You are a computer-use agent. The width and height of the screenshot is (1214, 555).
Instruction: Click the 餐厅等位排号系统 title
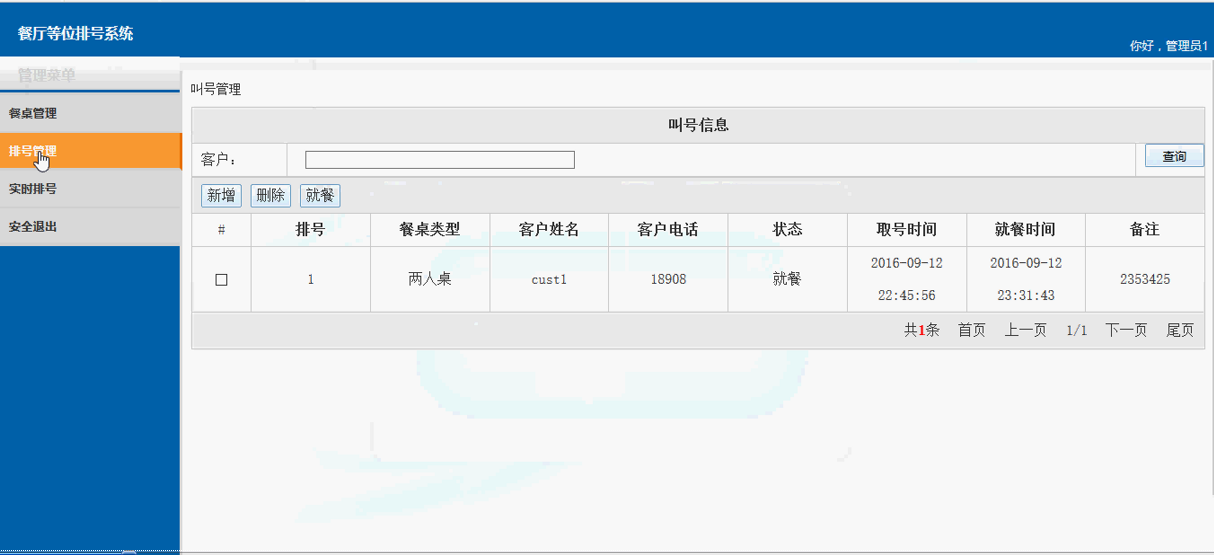pos(75,33)
